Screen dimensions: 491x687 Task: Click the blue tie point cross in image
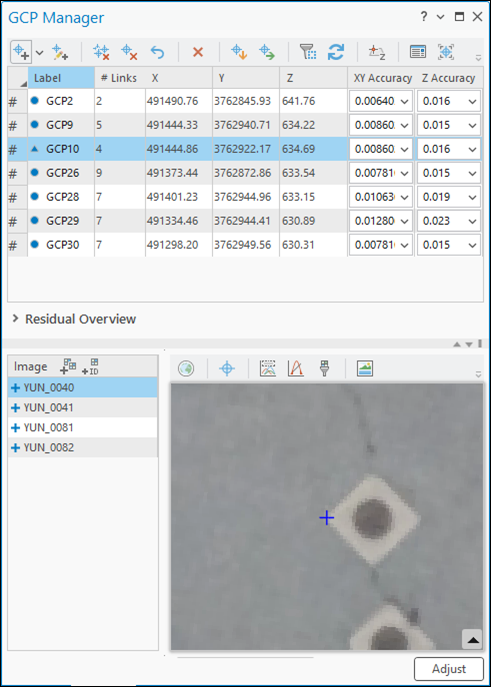[x=327, y=518]
